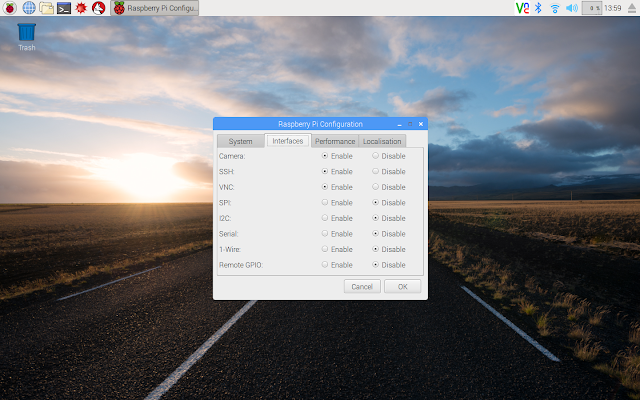Choose Disable for VNC
This screenshot has width=640, height=400.
pyautogui.click(x=389, y=187)
